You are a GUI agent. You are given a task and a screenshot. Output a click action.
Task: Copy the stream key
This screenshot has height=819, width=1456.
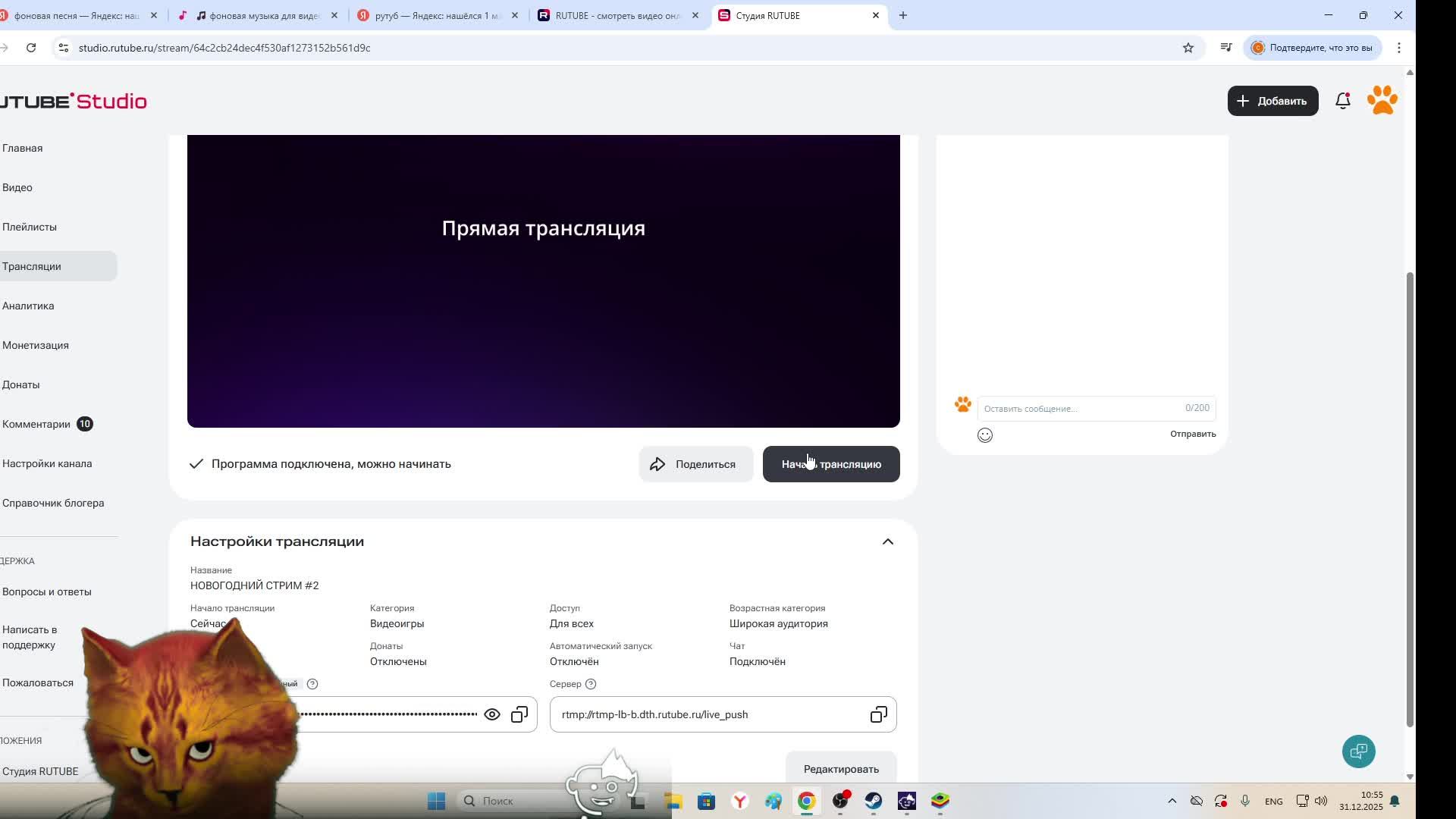519,714
